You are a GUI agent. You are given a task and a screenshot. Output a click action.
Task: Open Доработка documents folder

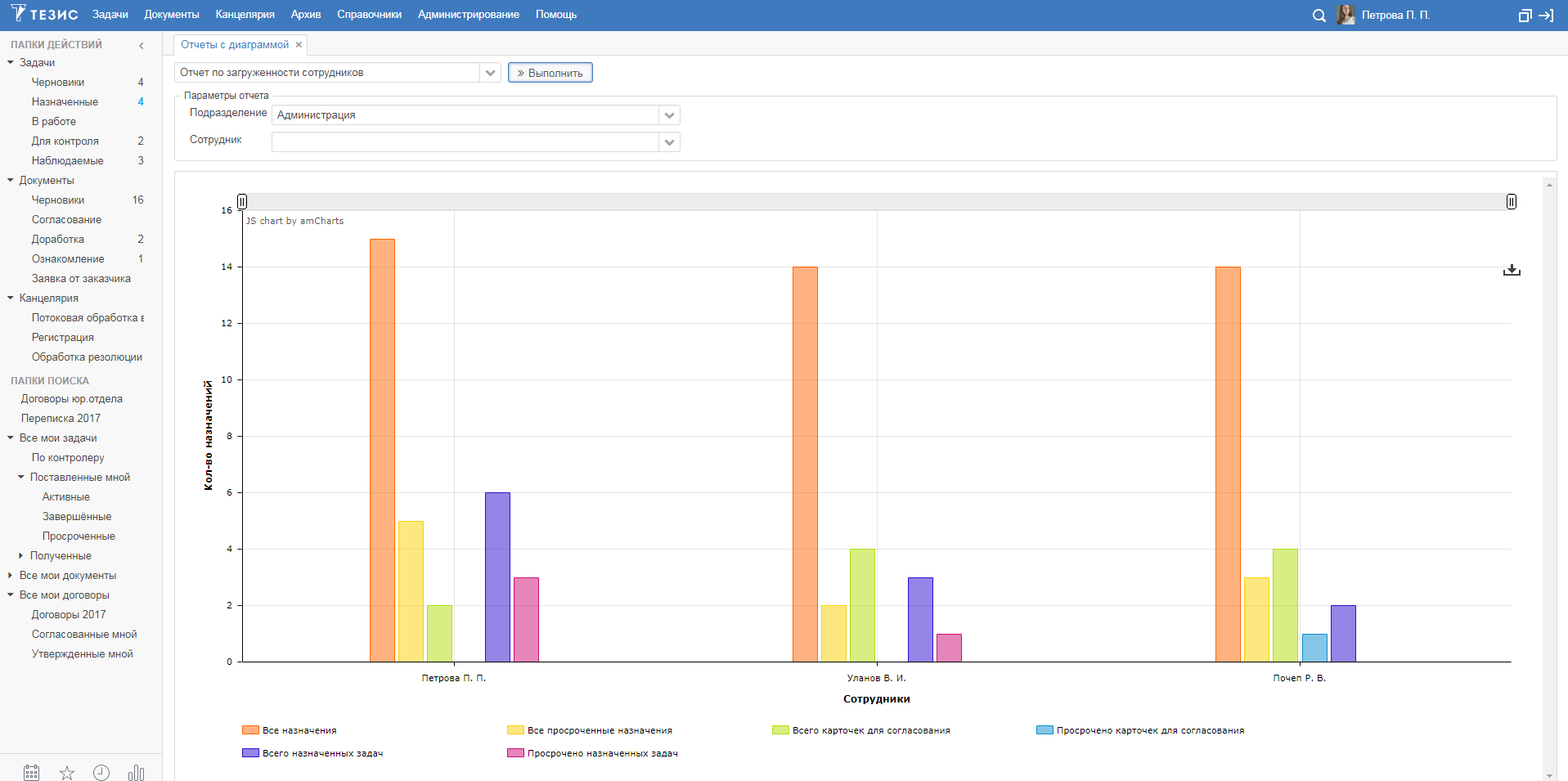pyautogui.click(x=58, y=239)
